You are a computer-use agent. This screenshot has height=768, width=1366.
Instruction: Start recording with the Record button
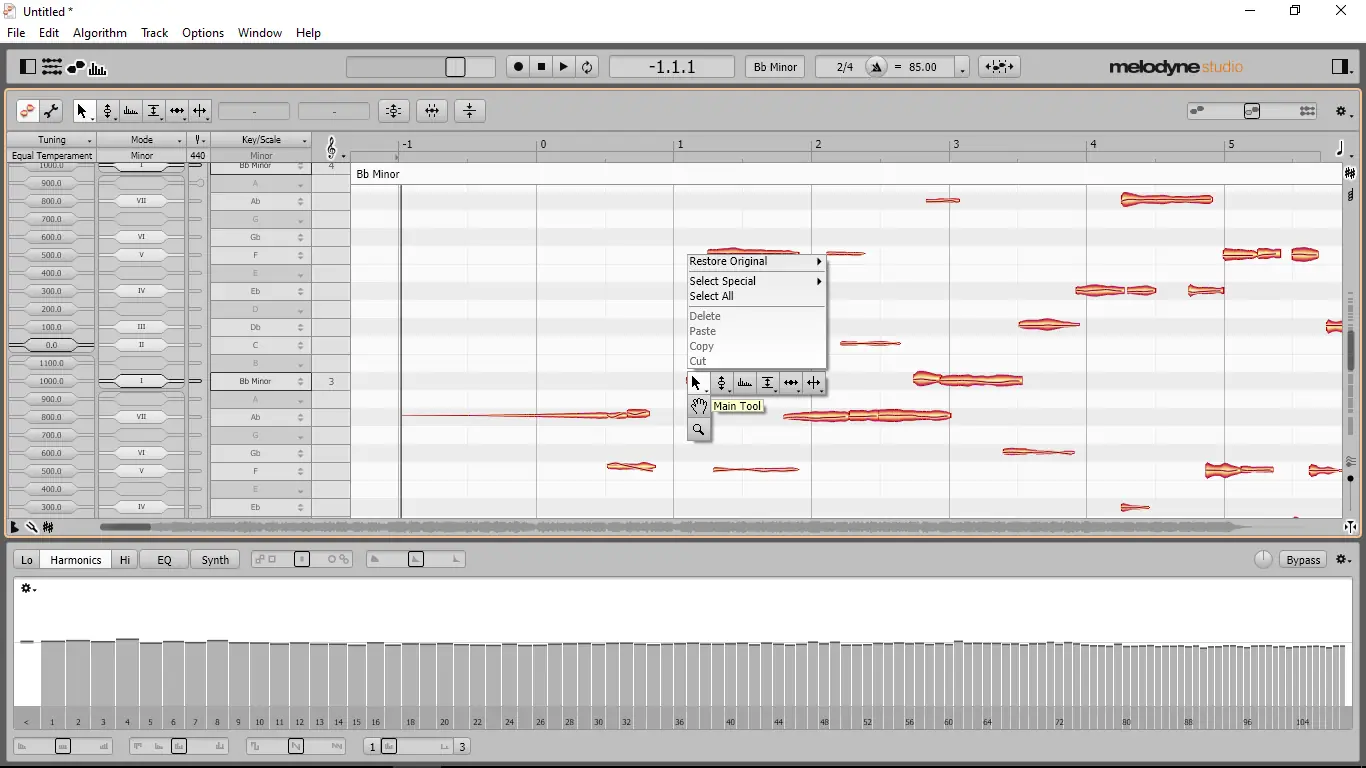(518, 67)
